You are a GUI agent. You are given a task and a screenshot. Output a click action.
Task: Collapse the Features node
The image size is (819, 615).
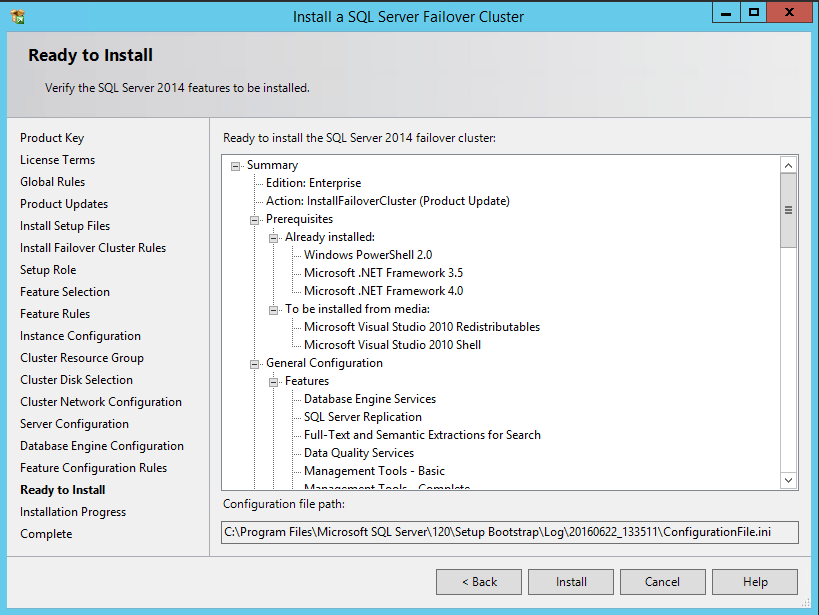point(273,382)
